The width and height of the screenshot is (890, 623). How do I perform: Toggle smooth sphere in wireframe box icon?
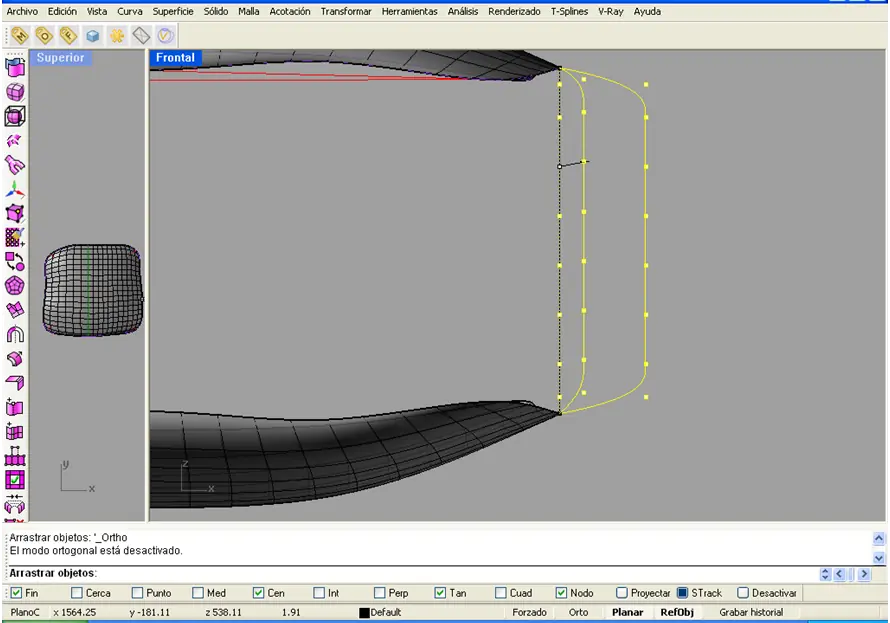pyautogui.click(x=15, y=116)
